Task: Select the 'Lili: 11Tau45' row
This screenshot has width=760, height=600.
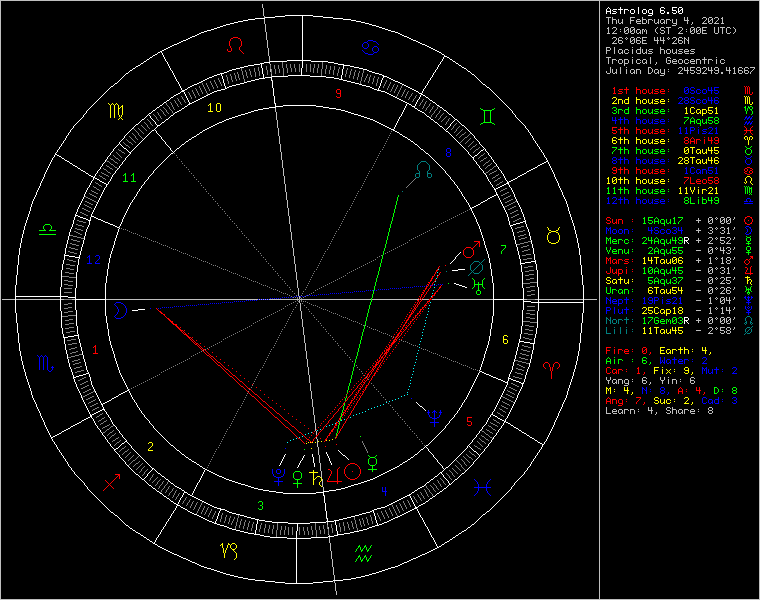Action: click(680, 331)
